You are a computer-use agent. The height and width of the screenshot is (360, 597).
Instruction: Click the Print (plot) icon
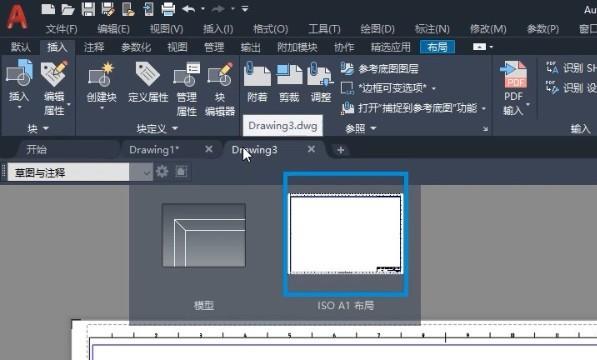coord(168,9)
